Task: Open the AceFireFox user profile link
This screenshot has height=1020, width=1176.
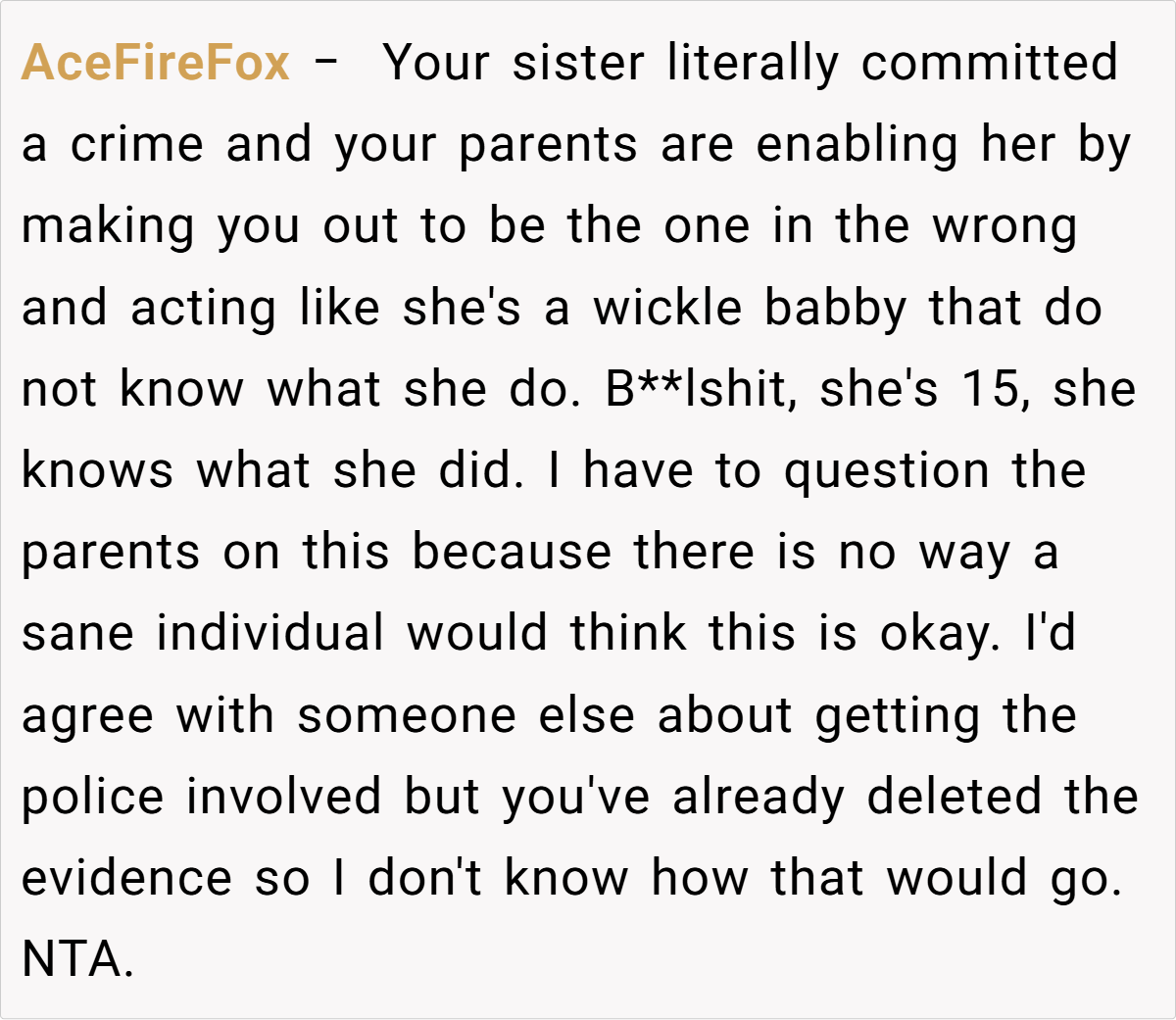Action: pos(155,64)
